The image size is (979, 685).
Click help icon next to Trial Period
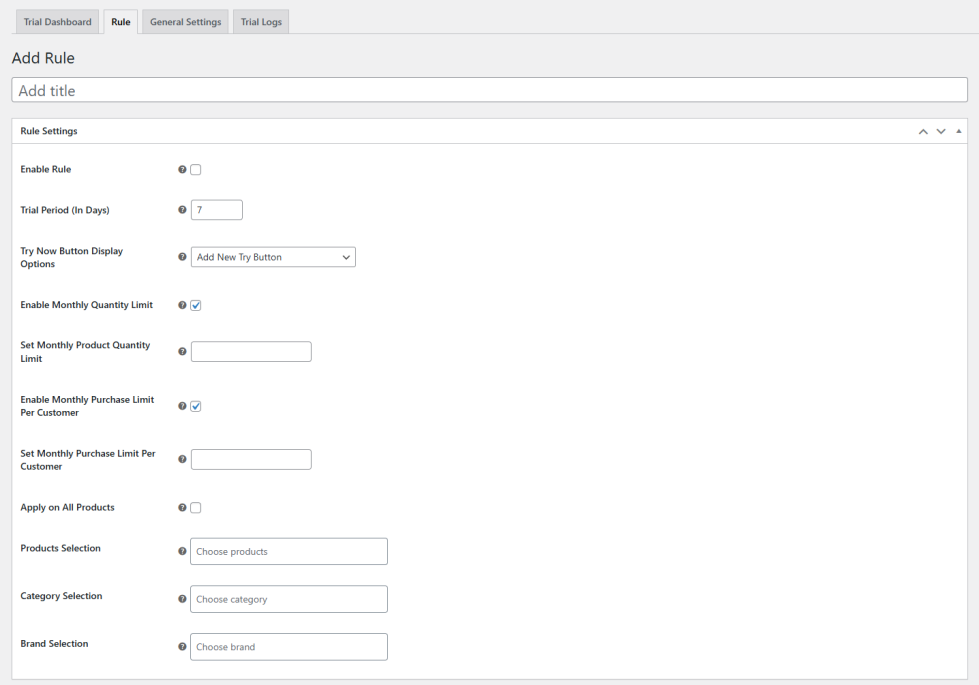(x=182, y=210)
